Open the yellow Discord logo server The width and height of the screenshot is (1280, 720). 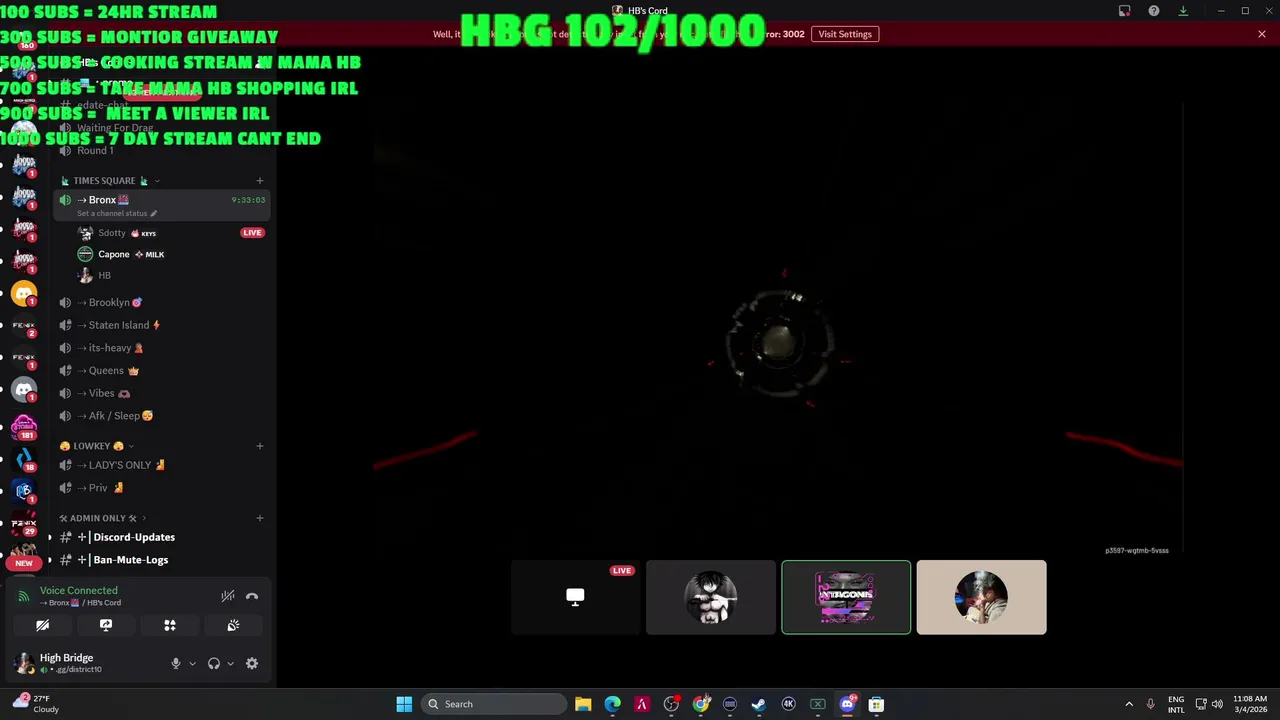pyautogui.click(x=24, y=293)
